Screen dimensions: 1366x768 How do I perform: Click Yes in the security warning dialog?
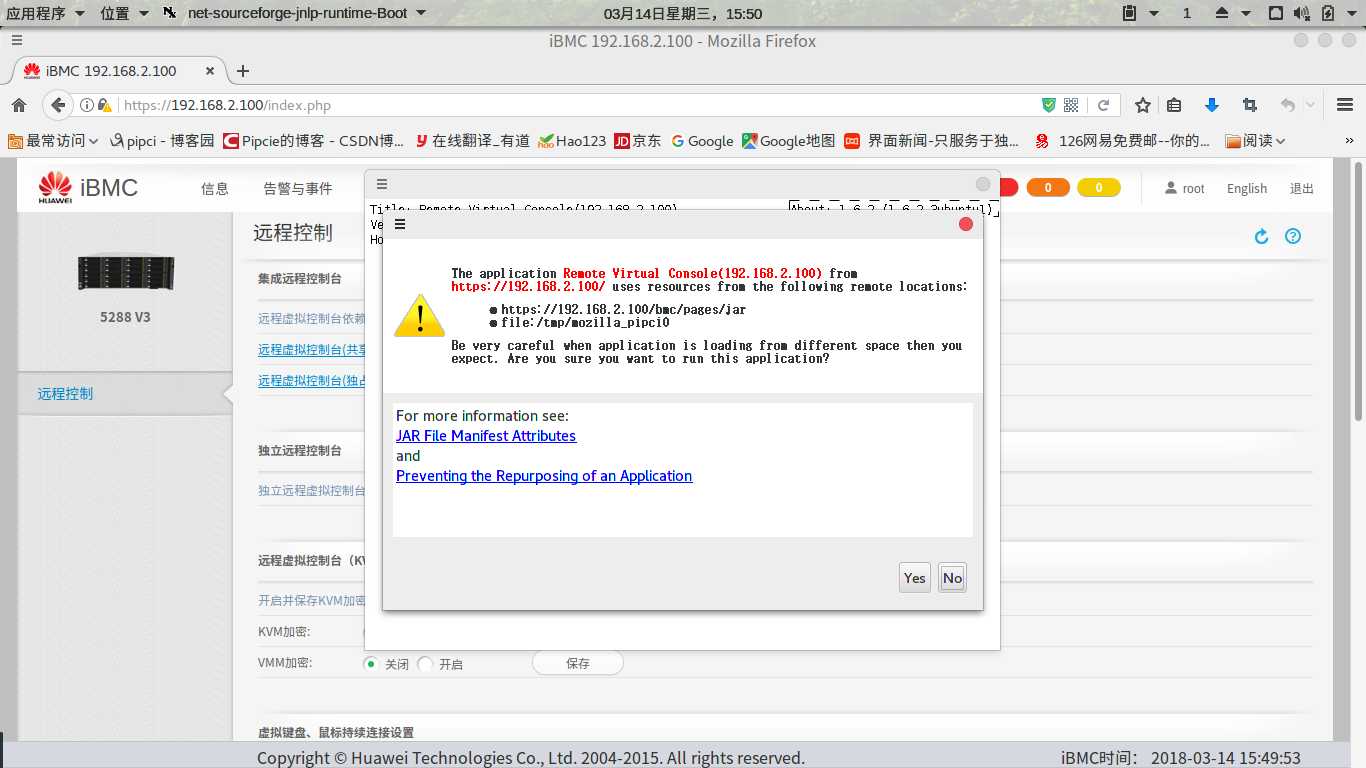914,577
